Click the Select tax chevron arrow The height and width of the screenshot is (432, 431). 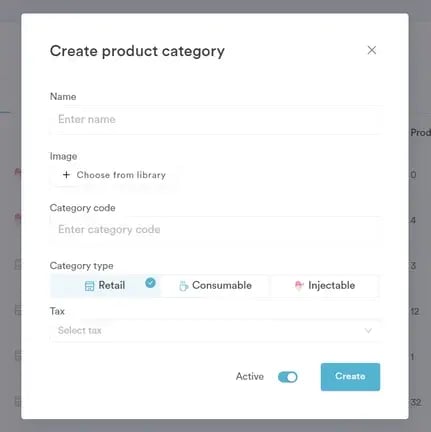368,330
